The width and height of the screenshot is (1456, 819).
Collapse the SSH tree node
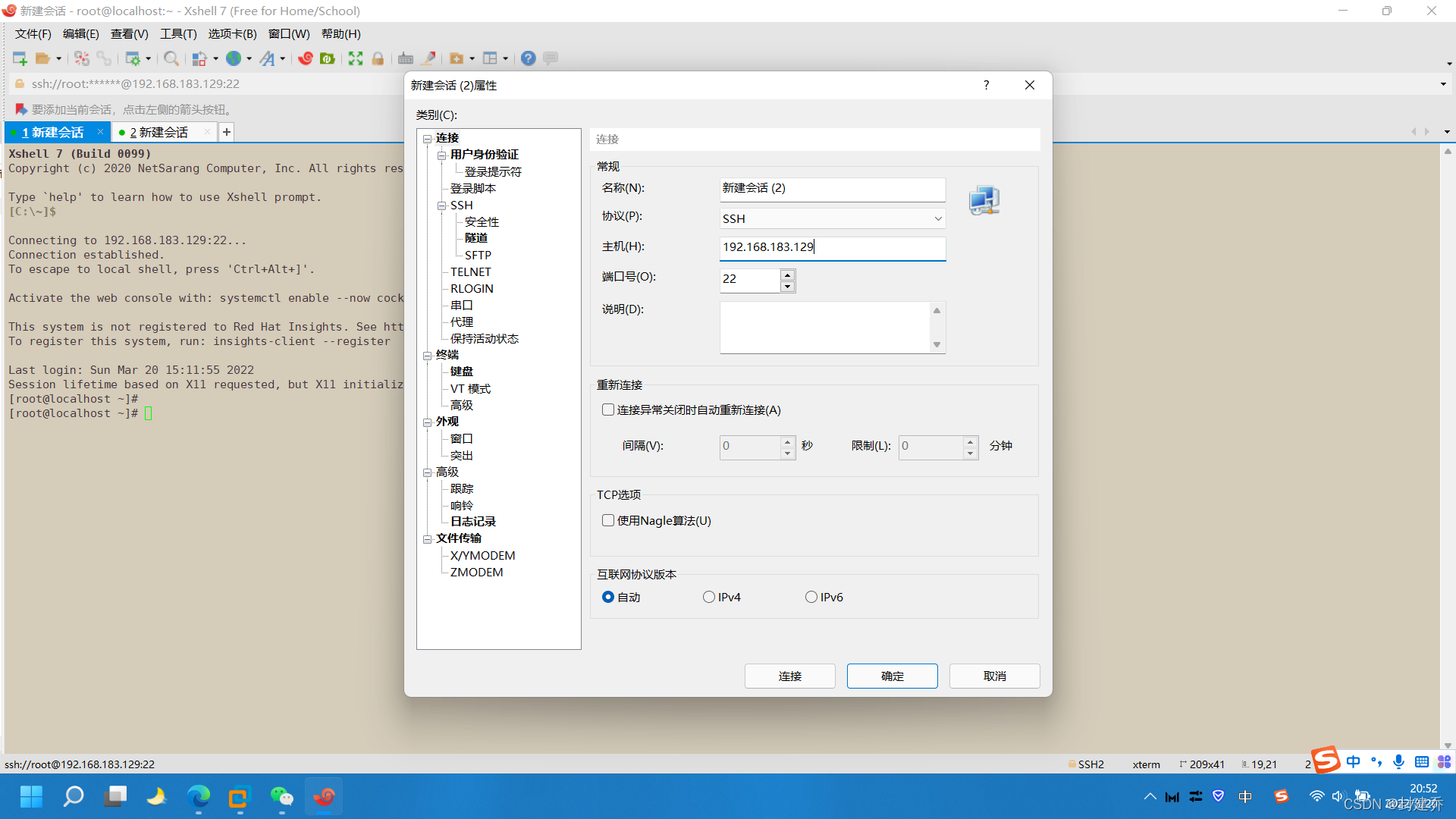(x=441, y=206)
